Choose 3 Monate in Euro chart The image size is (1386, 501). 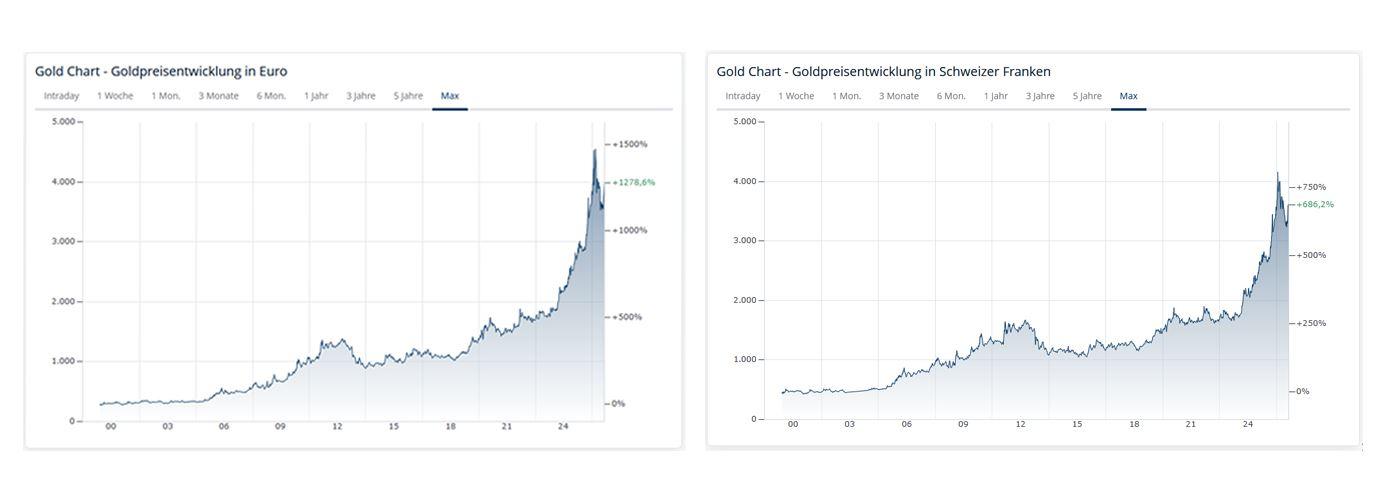tap(218, 96)
